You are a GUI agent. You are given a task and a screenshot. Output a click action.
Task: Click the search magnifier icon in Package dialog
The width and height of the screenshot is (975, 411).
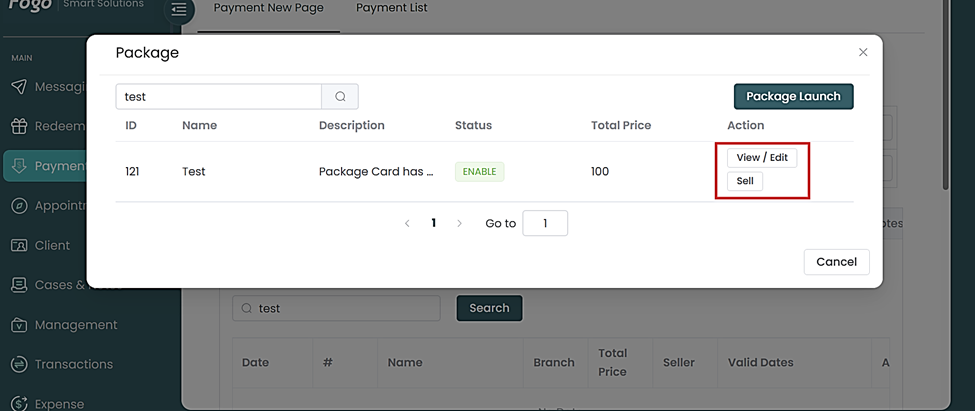340,97
